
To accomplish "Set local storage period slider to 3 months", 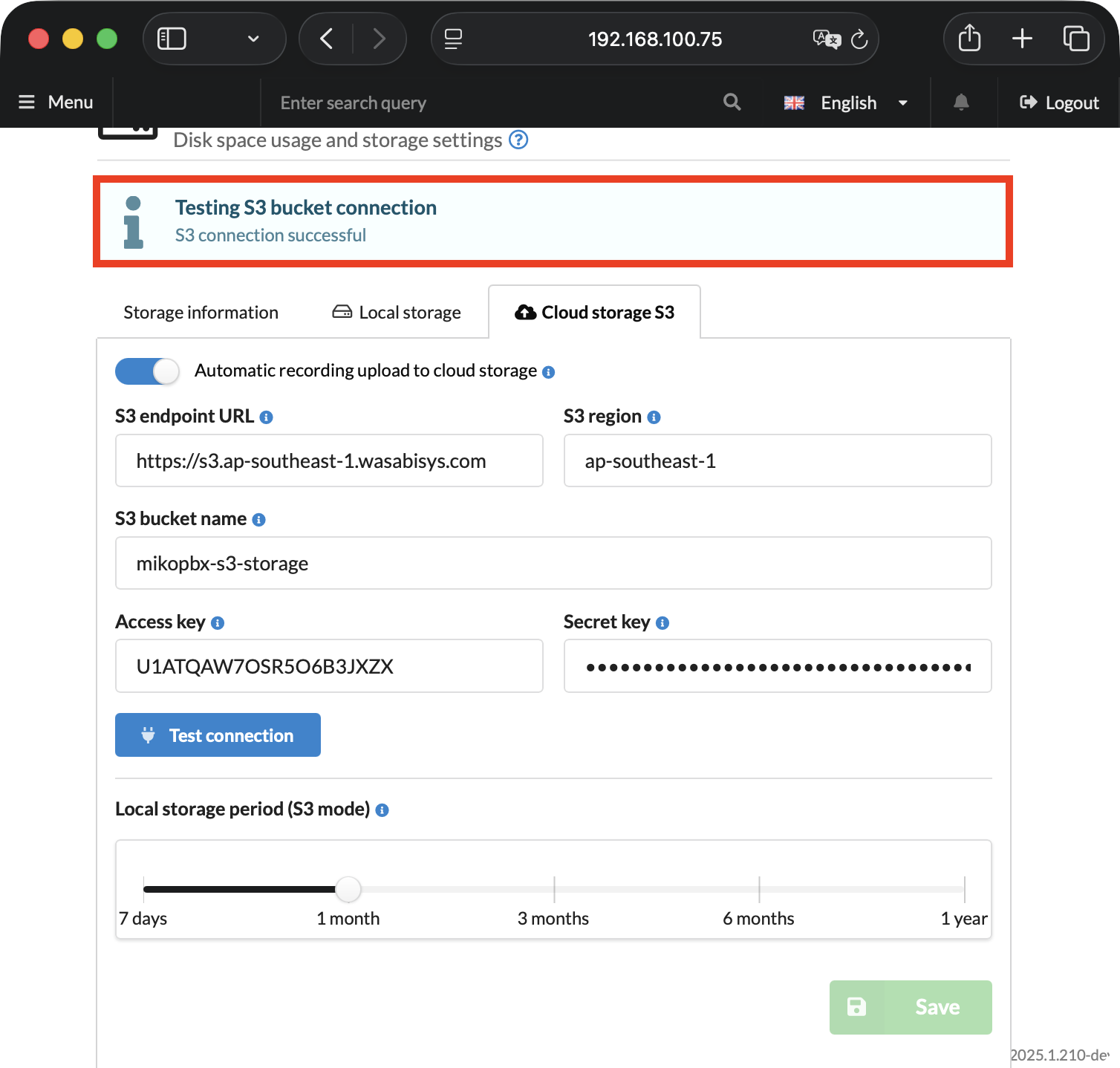I will (554, 889).
